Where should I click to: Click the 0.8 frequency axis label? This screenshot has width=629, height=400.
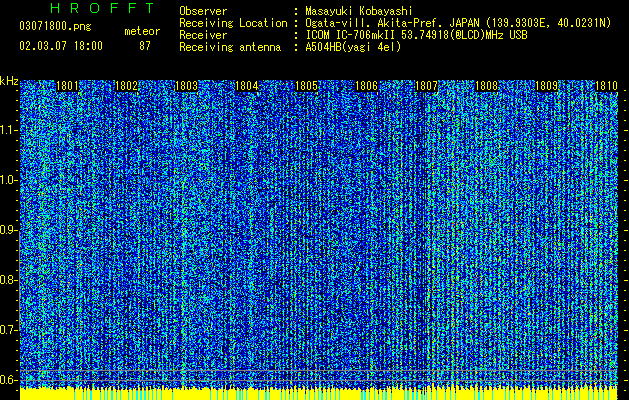tap(8, 280)
